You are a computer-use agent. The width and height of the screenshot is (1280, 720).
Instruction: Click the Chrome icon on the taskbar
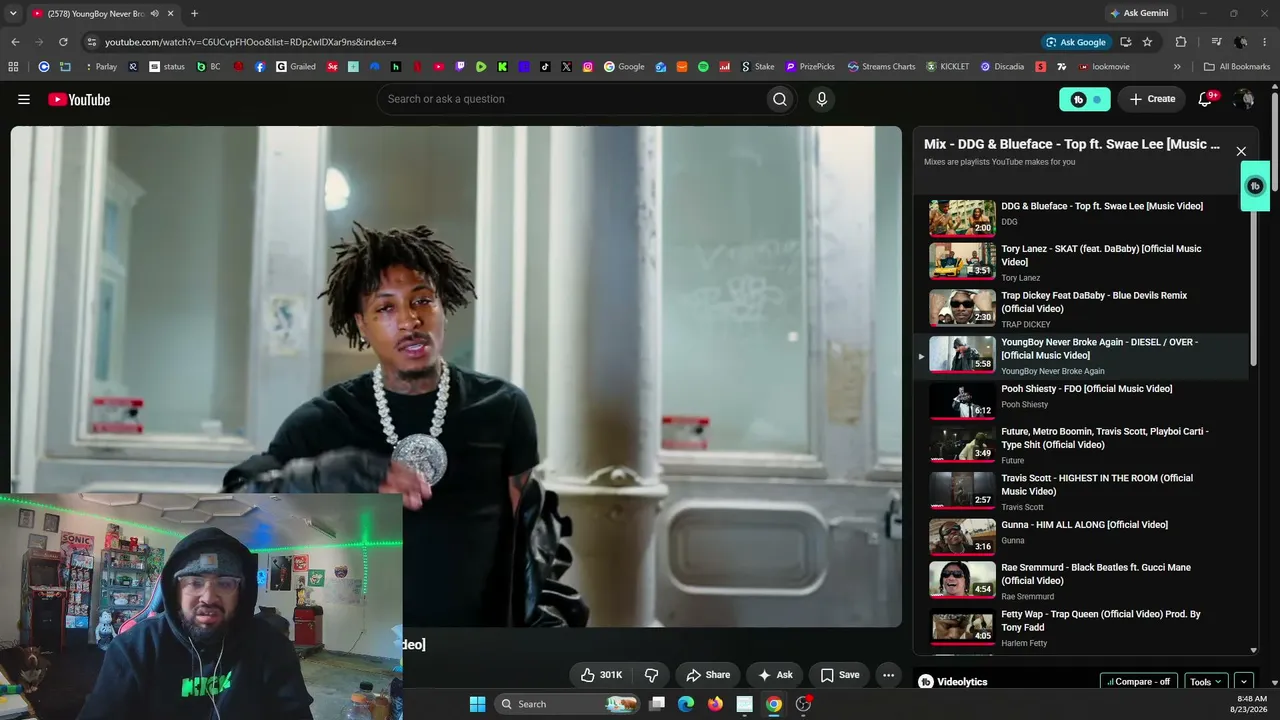[x=774, y=704]
